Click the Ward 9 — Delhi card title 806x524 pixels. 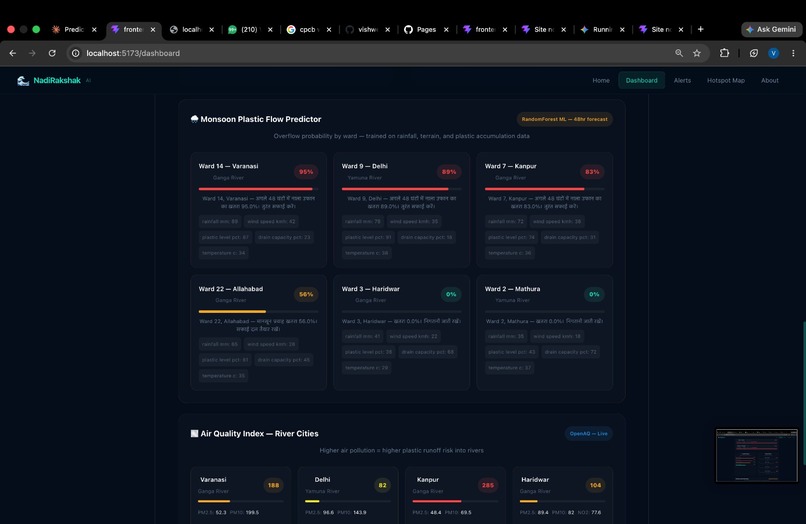pos(364,166)
